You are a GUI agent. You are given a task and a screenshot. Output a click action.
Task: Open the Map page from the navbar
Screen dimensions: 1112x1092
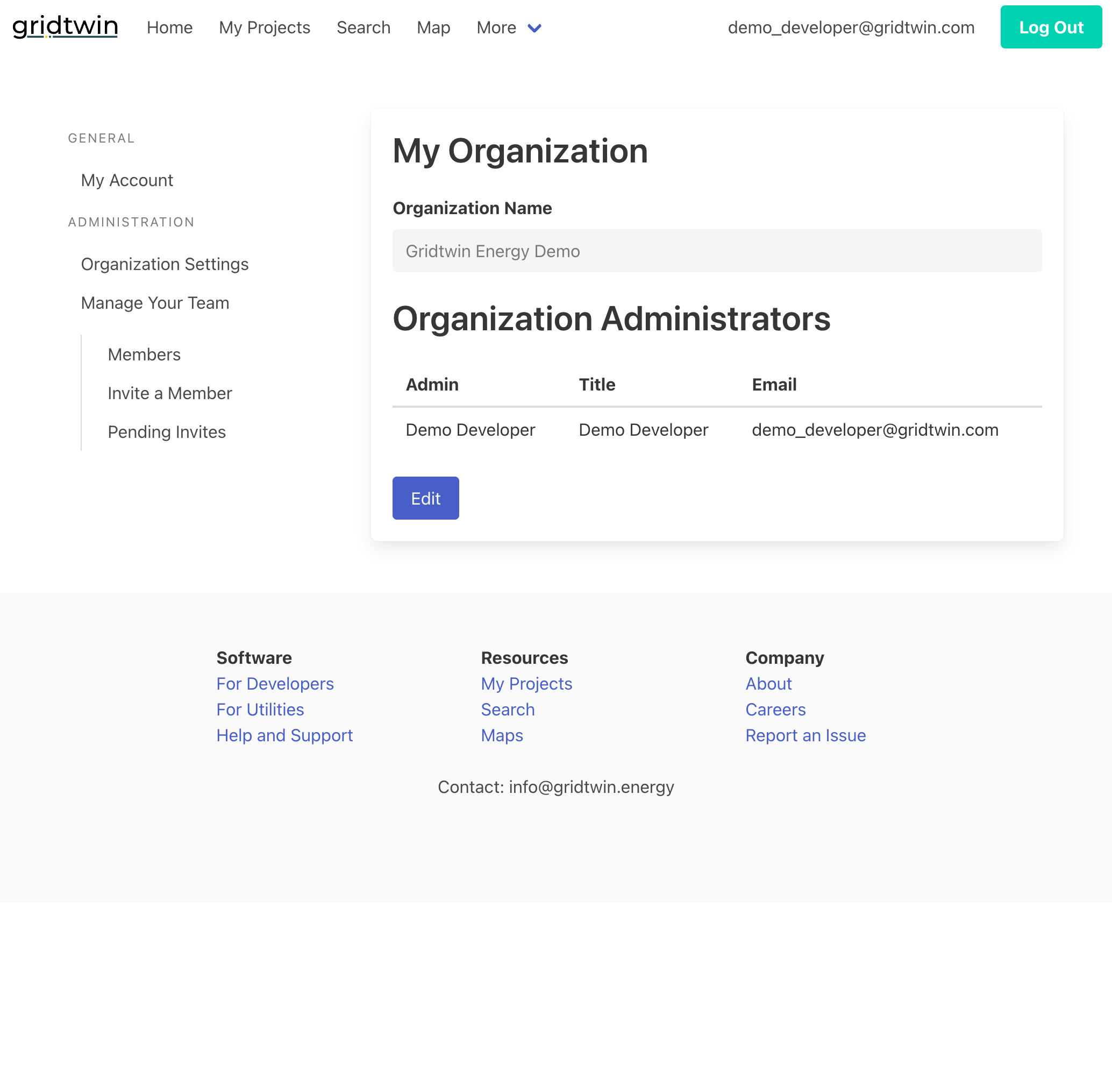pyautogui.click(x=433, y=27)
